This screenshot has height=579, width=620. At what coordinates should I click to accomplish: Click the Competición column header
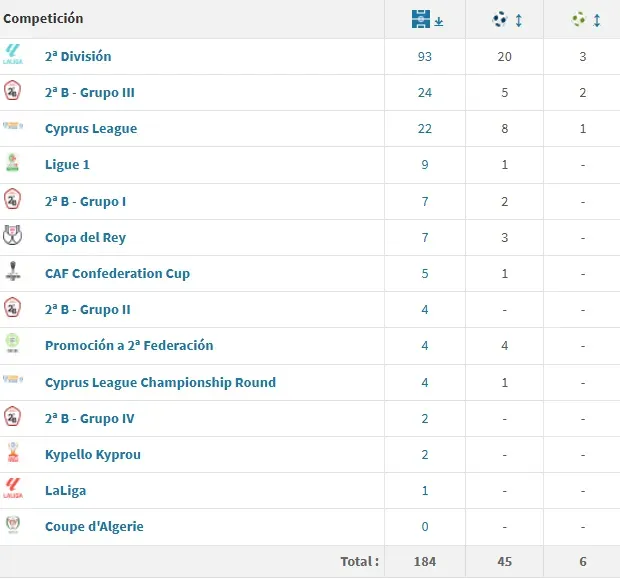tap(44, 19)
